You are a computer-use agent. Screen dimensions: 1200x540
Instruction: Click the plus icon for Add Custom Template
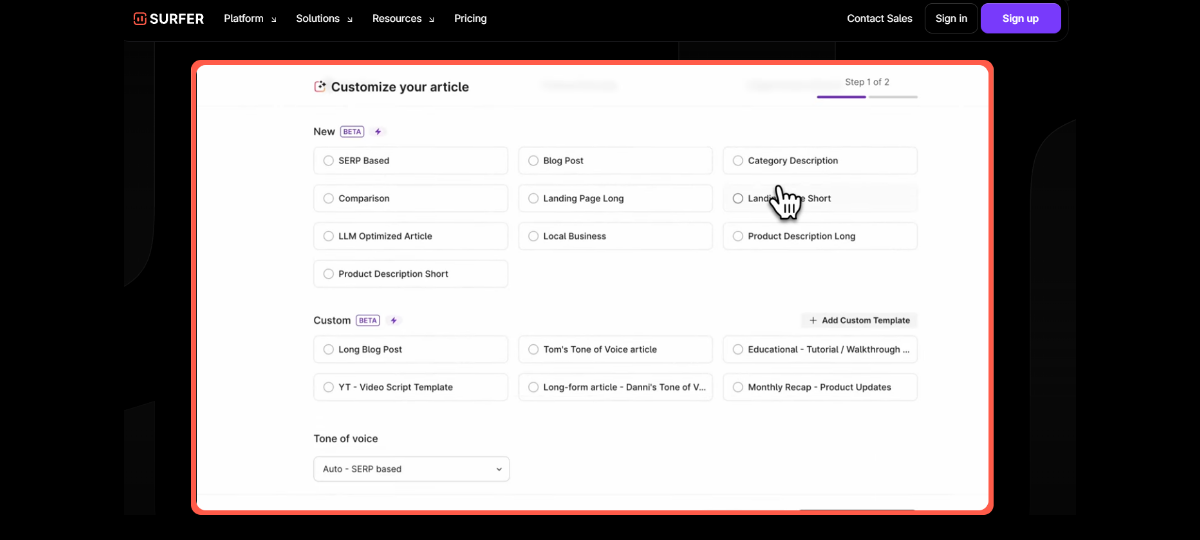point(813,321)
